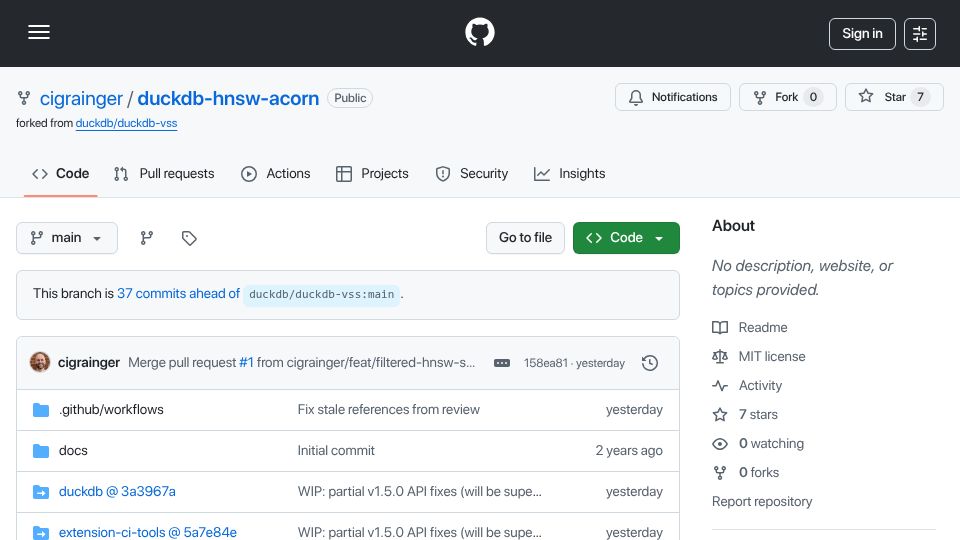The height and width of the screenshot is (540, 960).
Task: Open cigrainger author name in commit row
Action: point(89,362)
